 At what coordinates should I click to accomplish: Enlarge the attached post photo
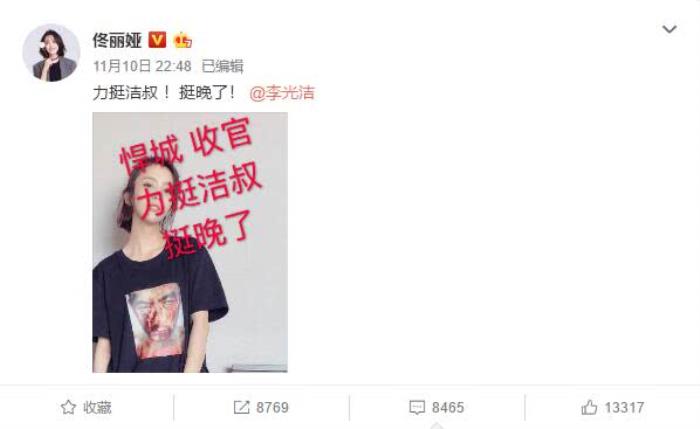pyautogui.click(x=190, y=242)
